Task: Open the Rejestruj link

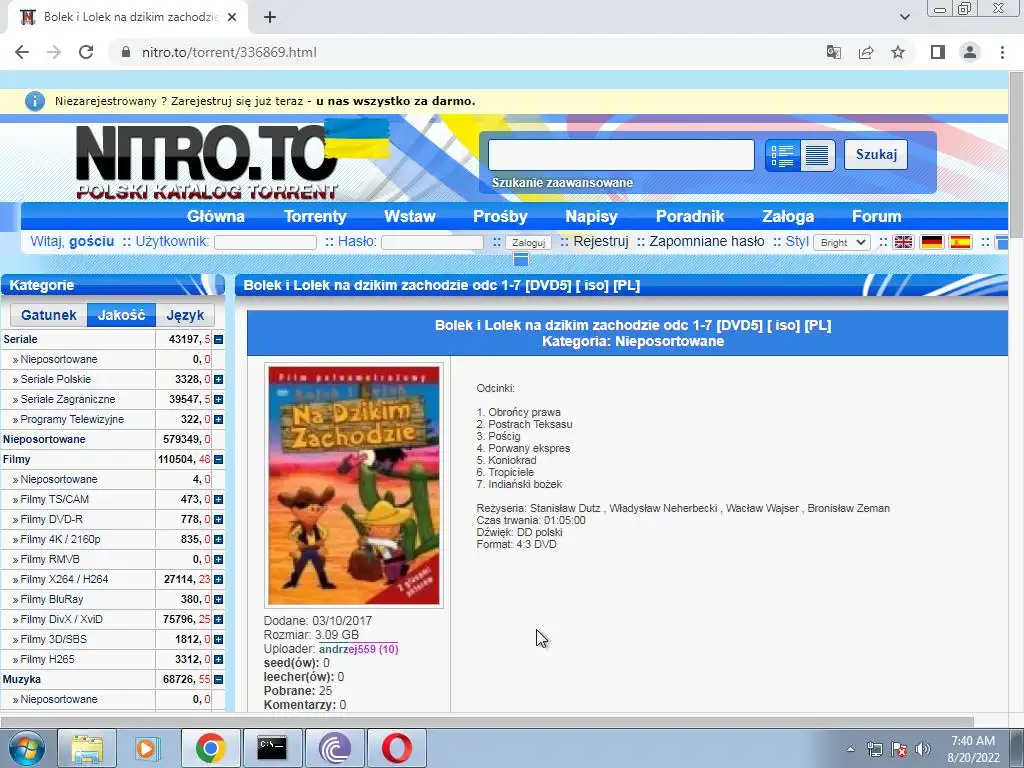Action: point(601,242)
